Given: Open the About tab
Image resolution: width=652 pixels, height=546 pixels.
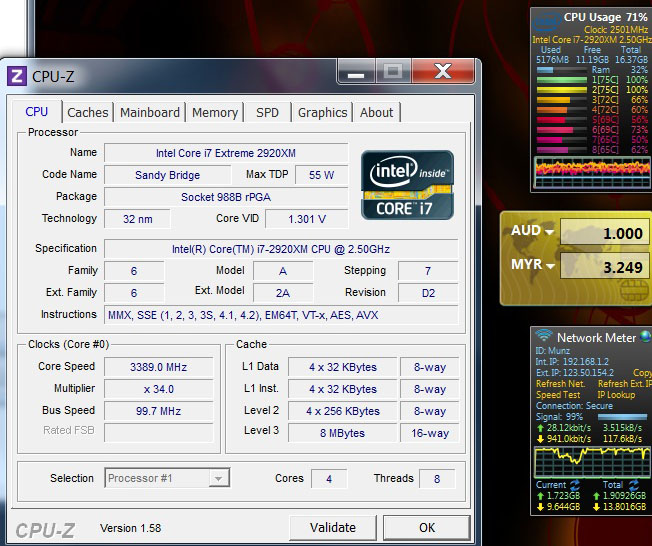Looking at the screenshot, I should pos(377,112).
